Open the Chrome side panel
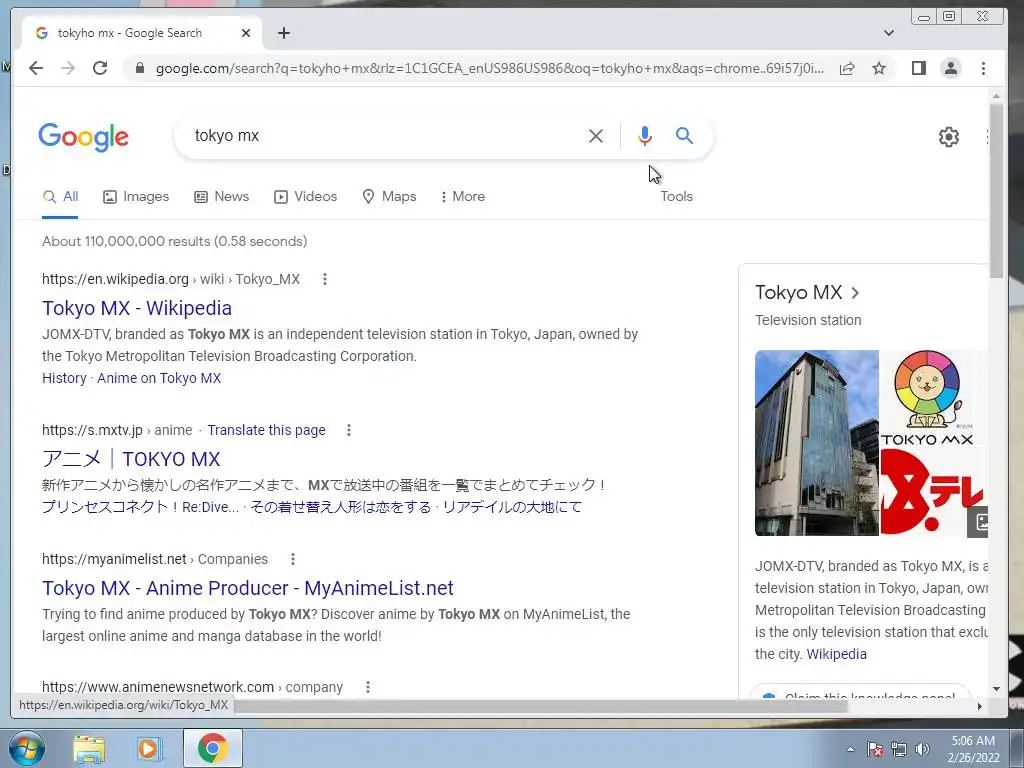 coord(918,68)
